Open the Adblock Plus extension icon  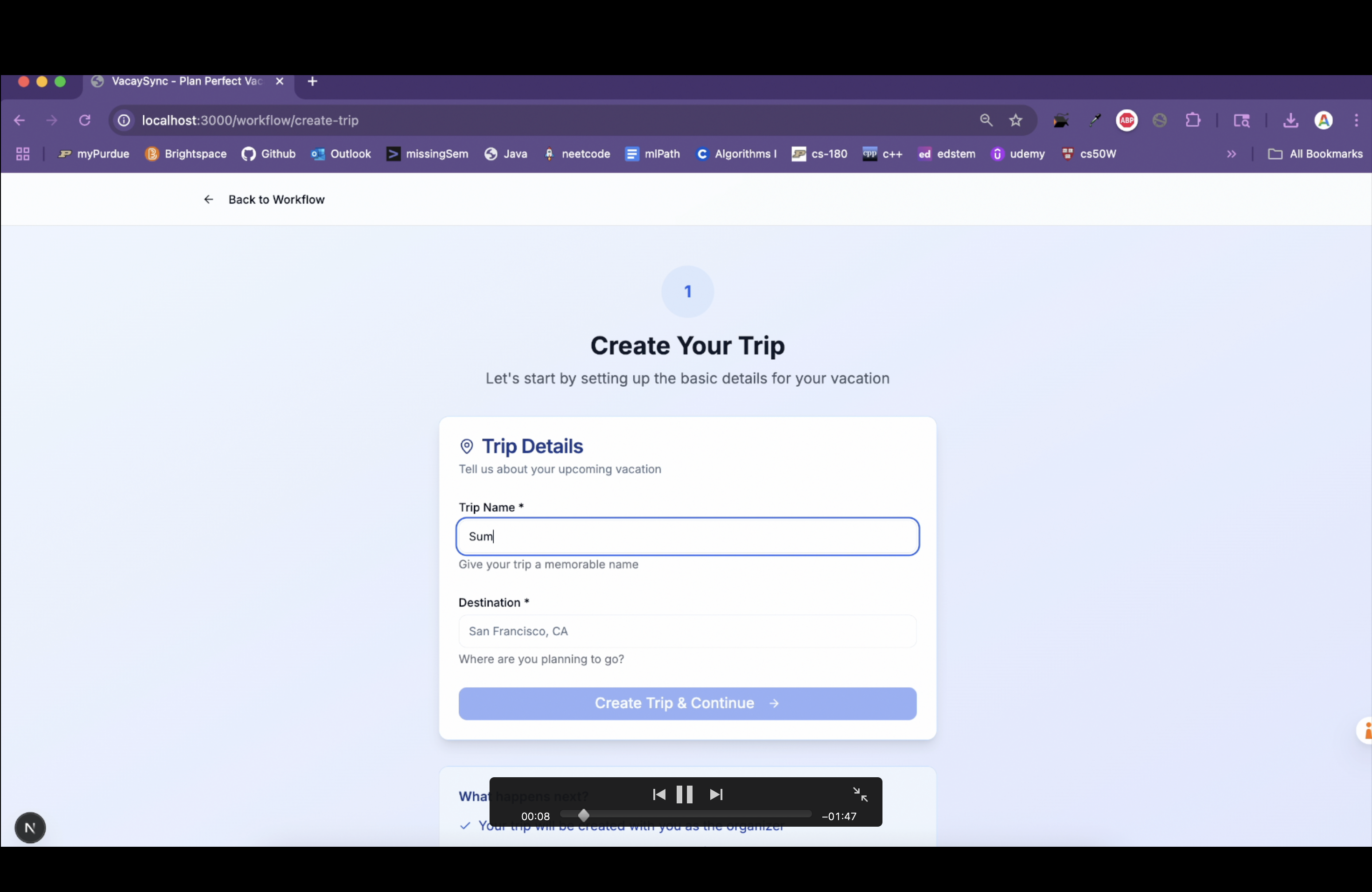pos(1127,120)
